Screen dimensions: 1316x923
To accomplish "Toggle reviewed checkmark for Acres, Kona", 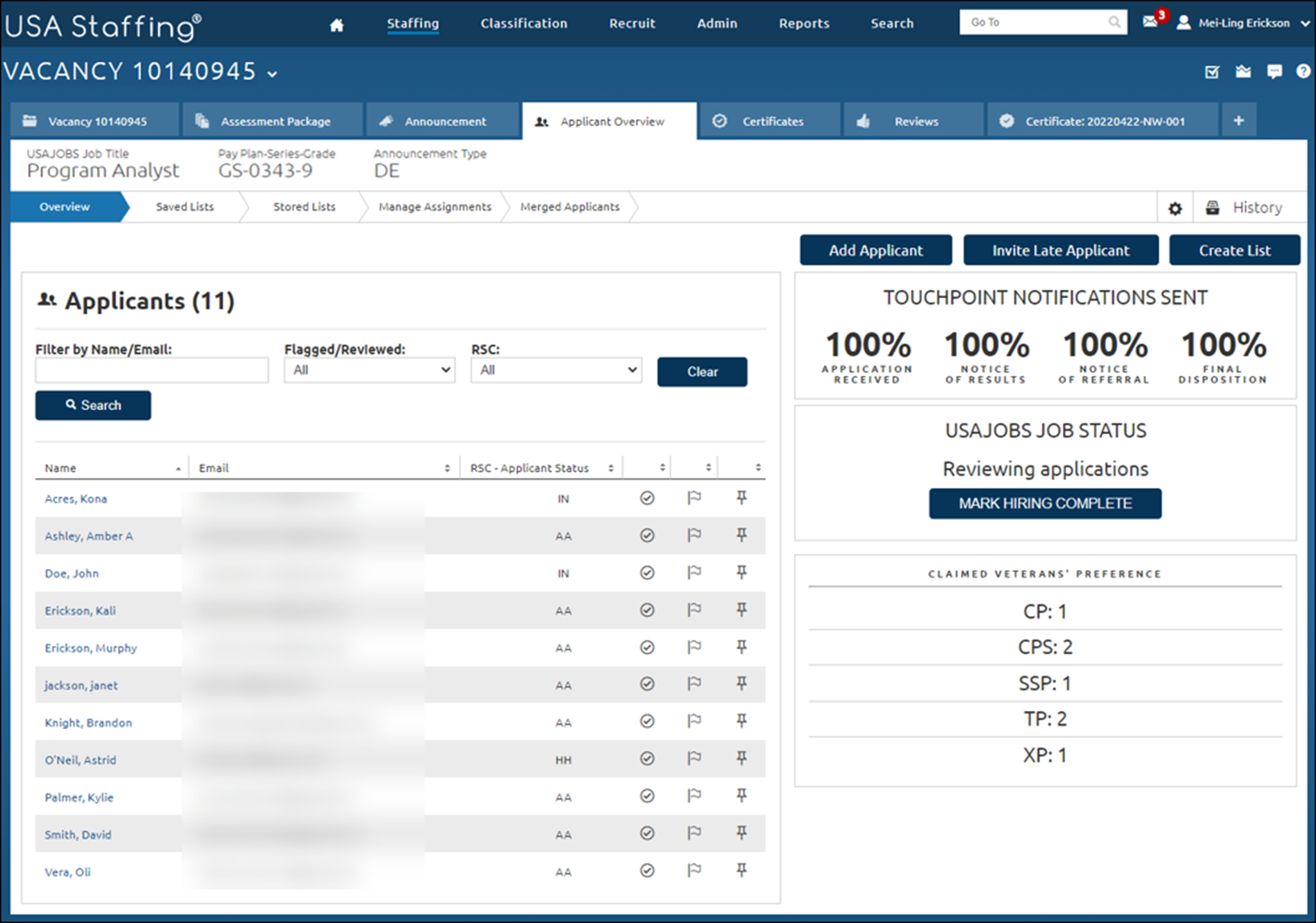I will pyautogui.click(x=647, y=498).
